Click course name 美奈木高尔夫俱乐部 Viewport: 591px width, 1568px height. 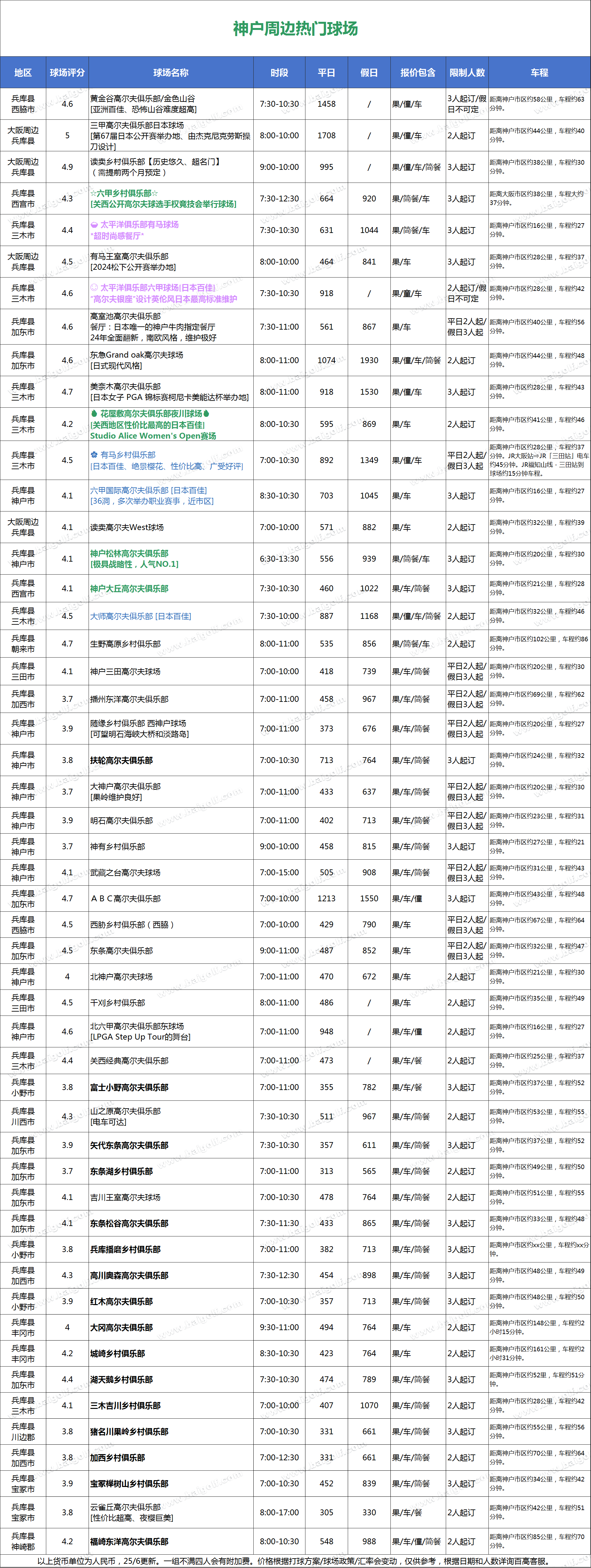[125, 387]
